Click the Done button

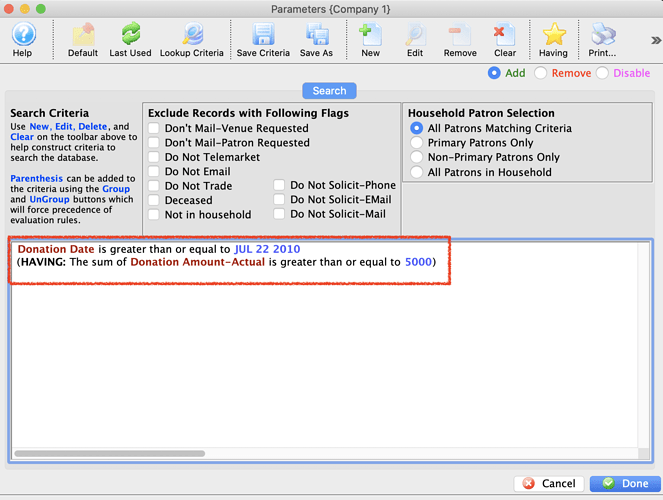[x=625, y=484]
